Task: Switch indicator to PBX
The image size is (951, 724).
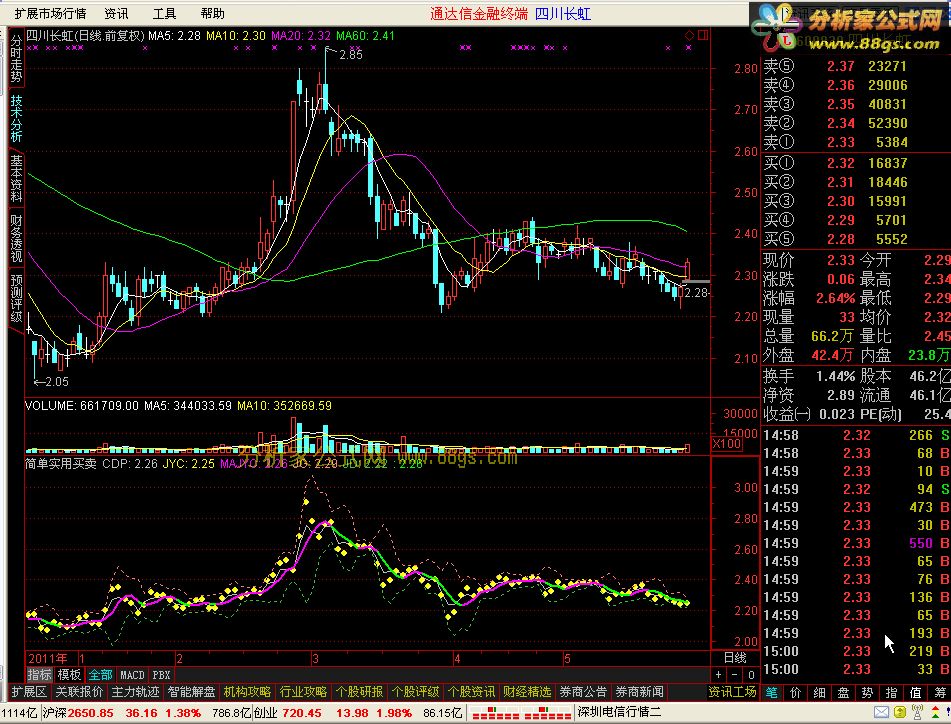Action: (x=161, y=674)
